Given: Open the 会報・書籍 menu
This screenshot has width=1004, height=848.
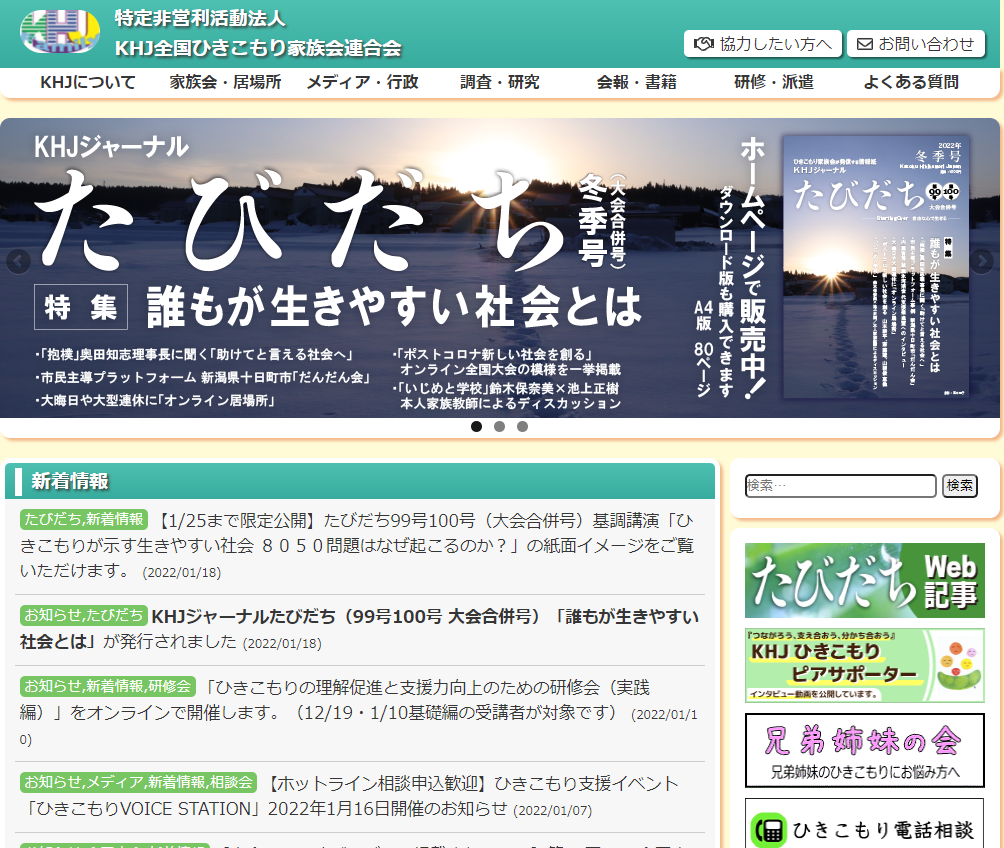Looking at the screenshot, I should tap(637, 83).
